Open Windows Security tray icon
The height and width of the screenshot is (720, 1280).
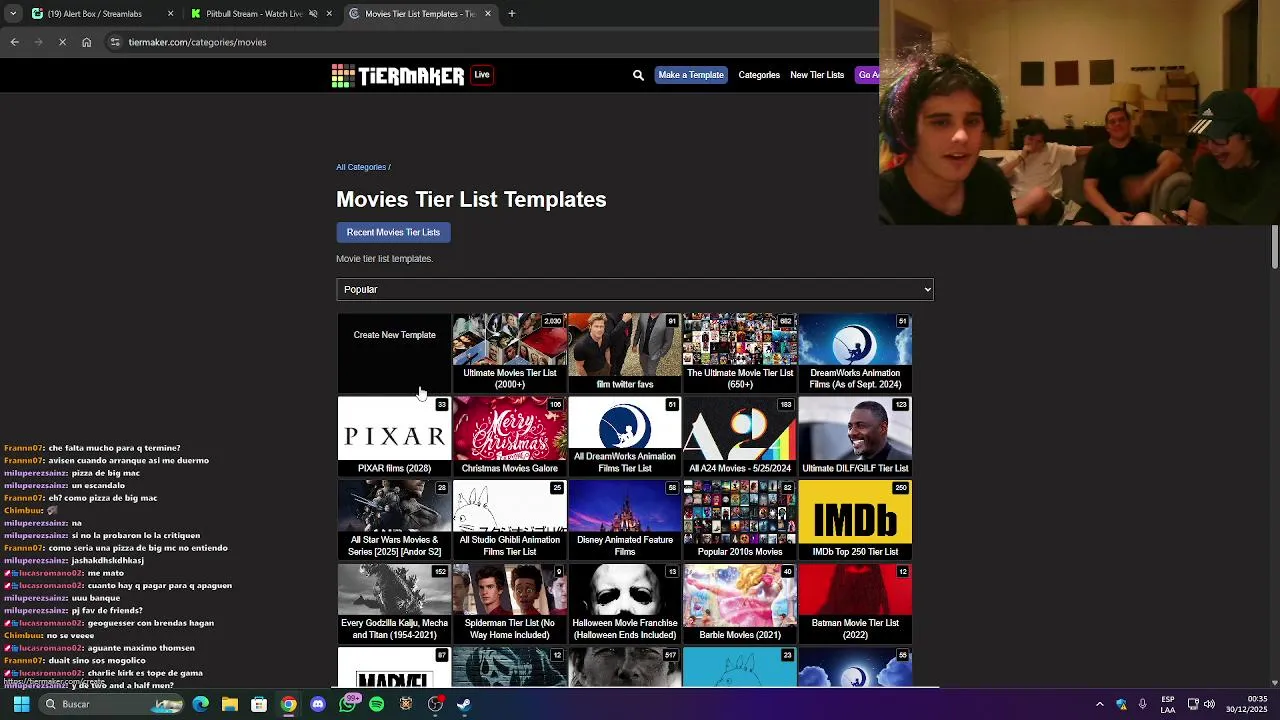pyautogui.click(x=1121, y=704)
